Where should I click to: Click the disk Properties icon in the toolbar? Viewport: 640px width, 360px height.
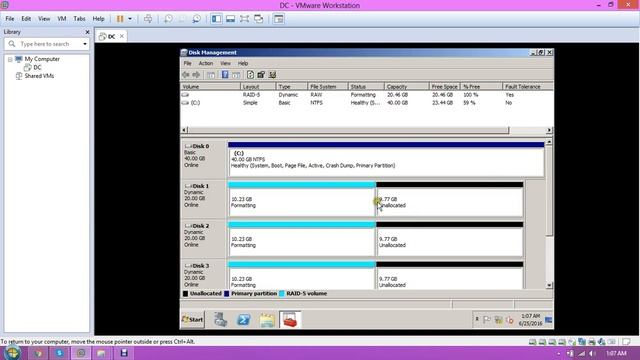click(261, 75)
